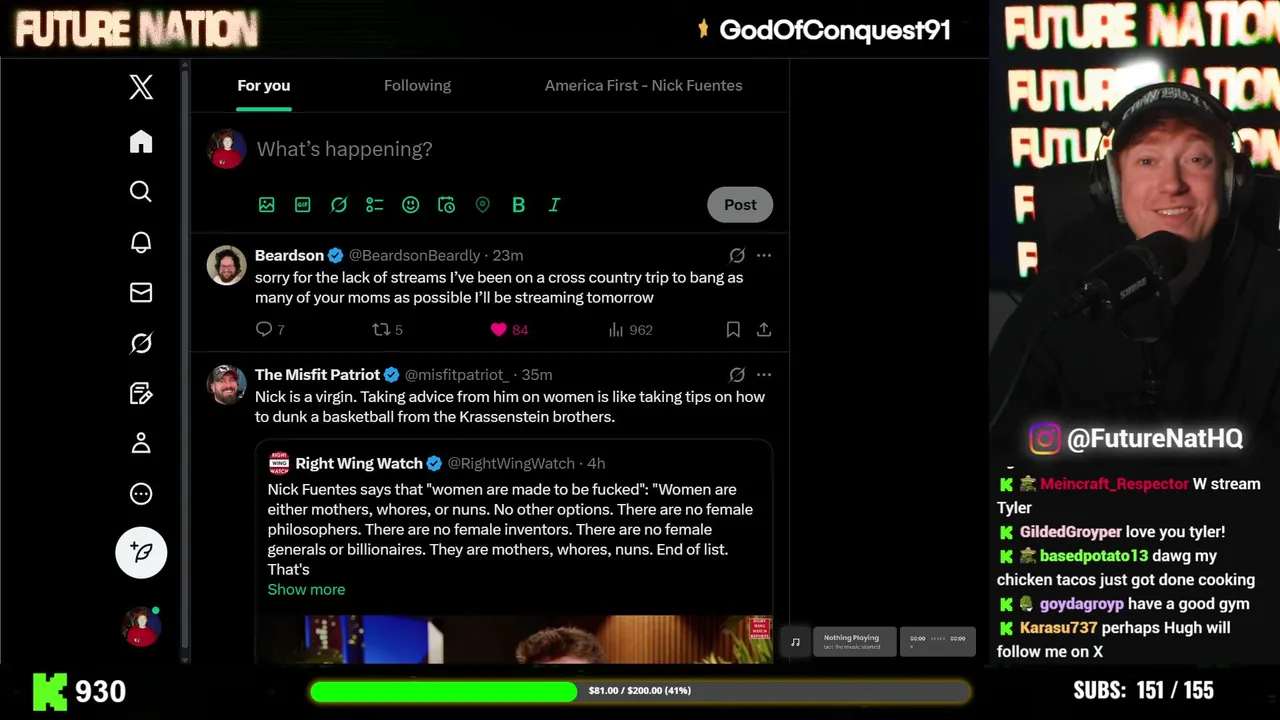Open the Lists icon in sidebar
The height and width of the screenshot is (720, 1280).
click(x=141, y=393)
